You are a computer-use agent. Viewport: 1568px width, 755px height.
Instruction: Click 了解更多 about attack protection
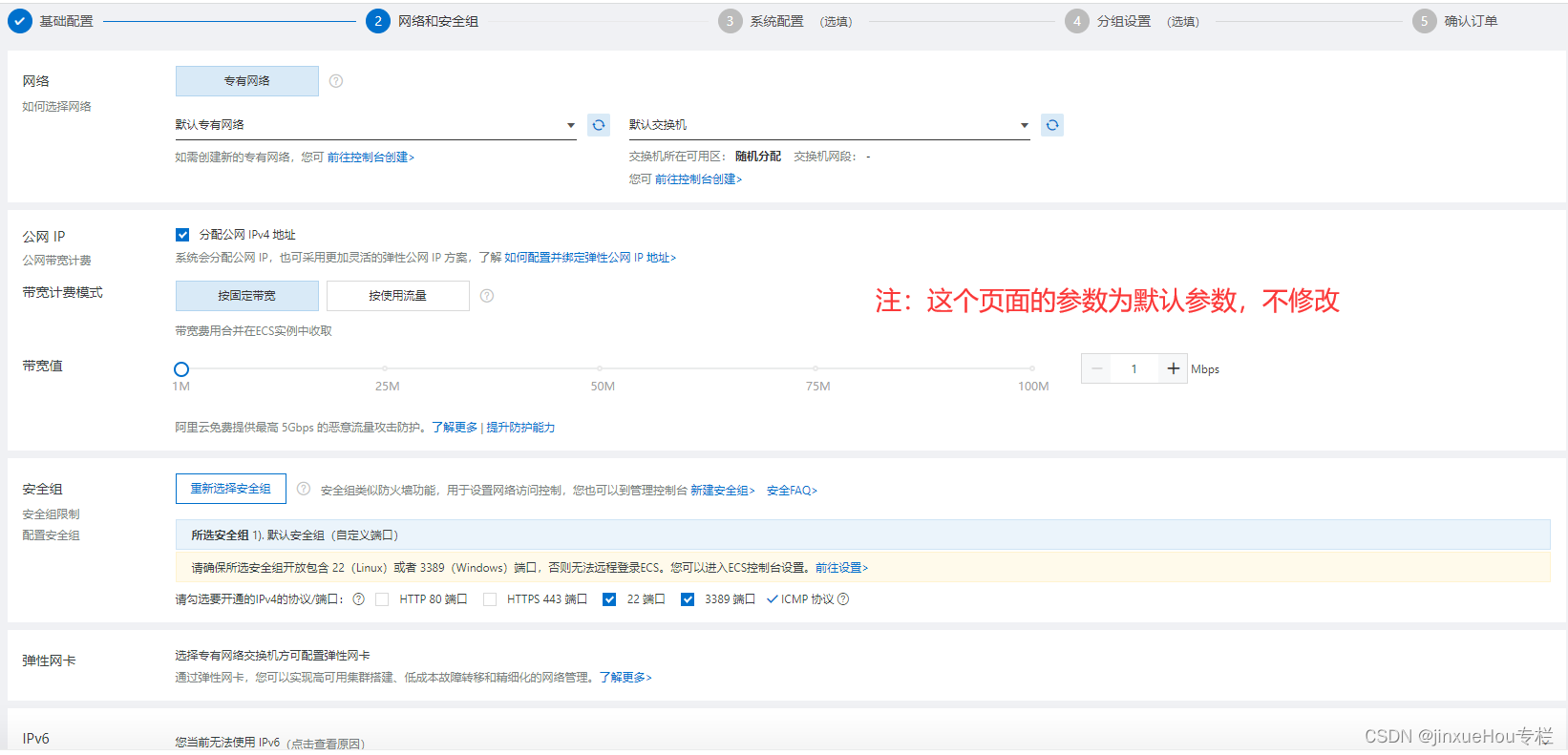pos(455,428)
